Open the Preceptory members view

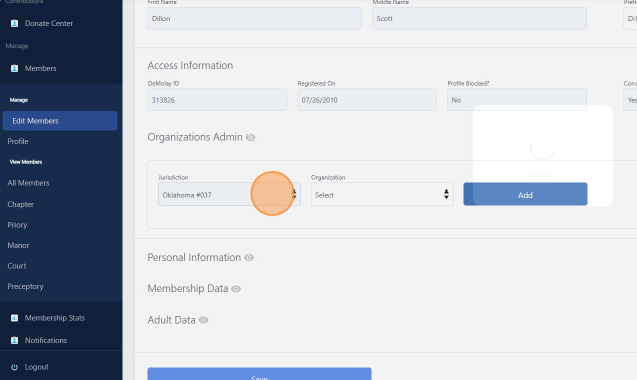click(x=25, y=287)
